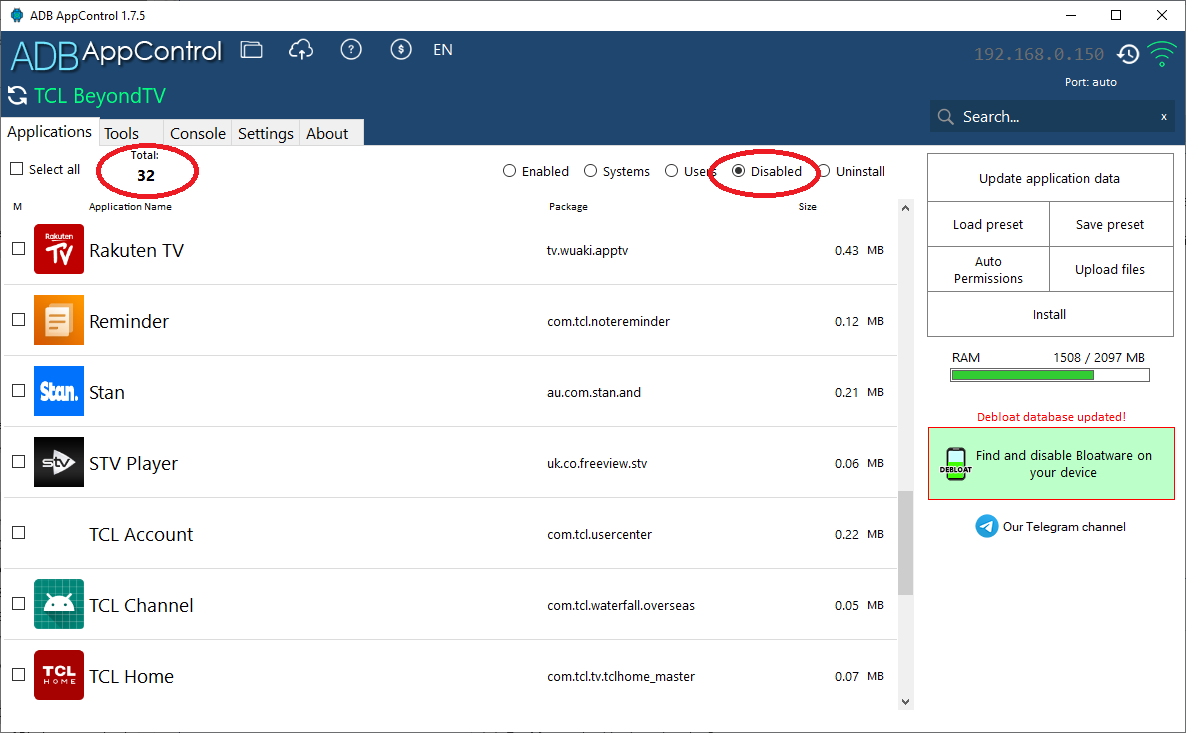The height and width of the screenshot is (733, 1186).
Task: Click the TCL Channel android icon
Action: 59,604
